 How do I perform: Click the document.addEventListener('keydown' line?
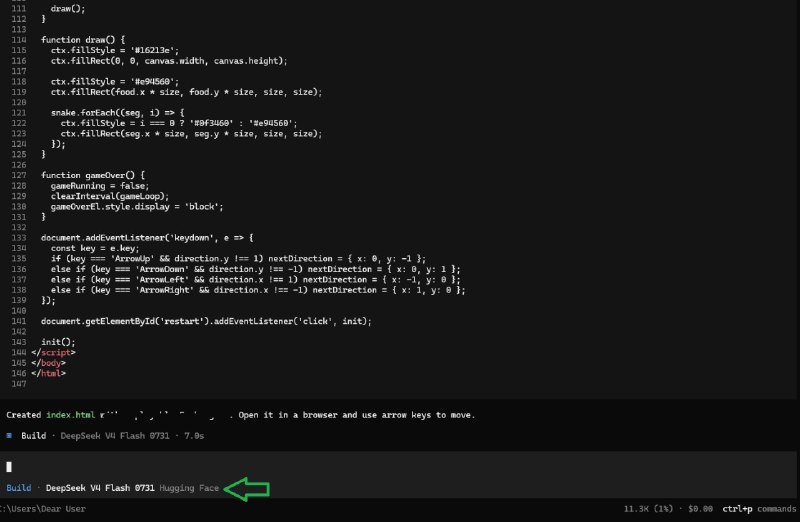tap(147, 238)
